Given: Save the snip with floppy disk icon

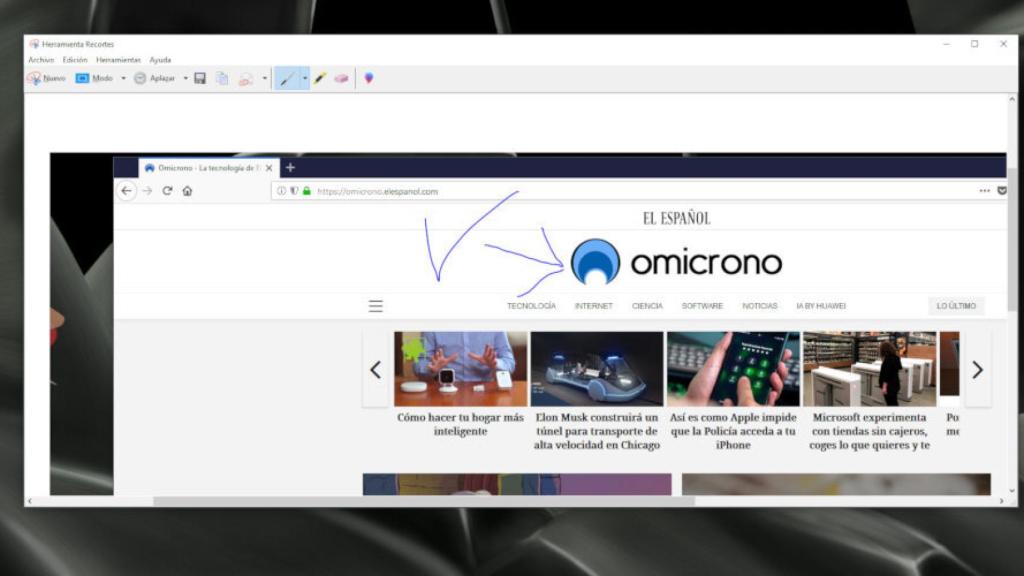Looking at the screenshot, I should coord(200,78).
